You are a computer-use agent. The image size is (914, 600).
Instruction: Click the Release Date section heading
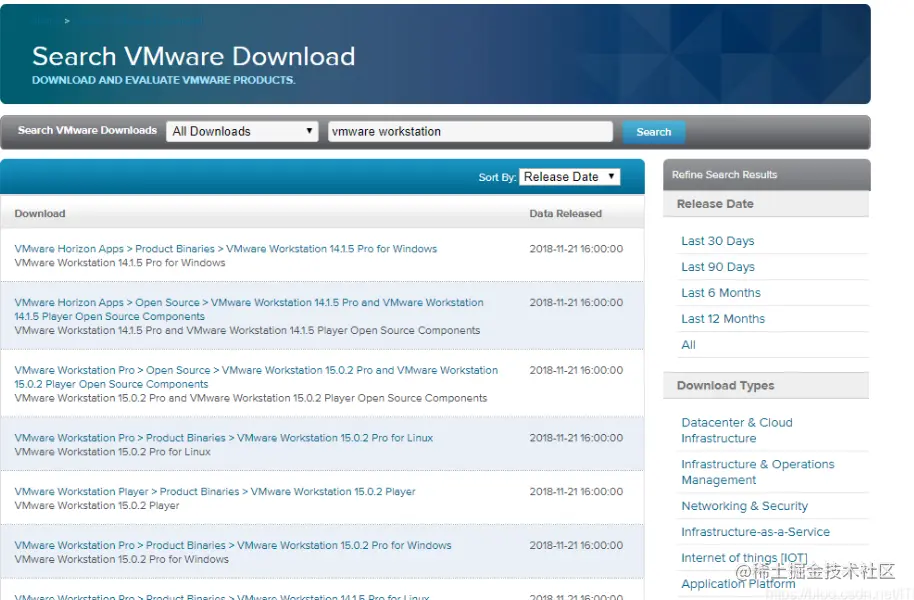[x=715, y=204]
